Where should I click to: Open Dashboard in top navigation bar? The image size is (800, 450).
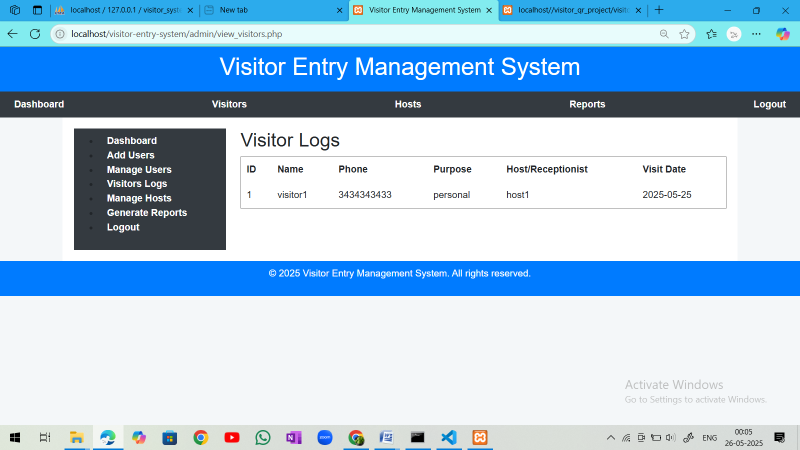(x=39, y=104)
